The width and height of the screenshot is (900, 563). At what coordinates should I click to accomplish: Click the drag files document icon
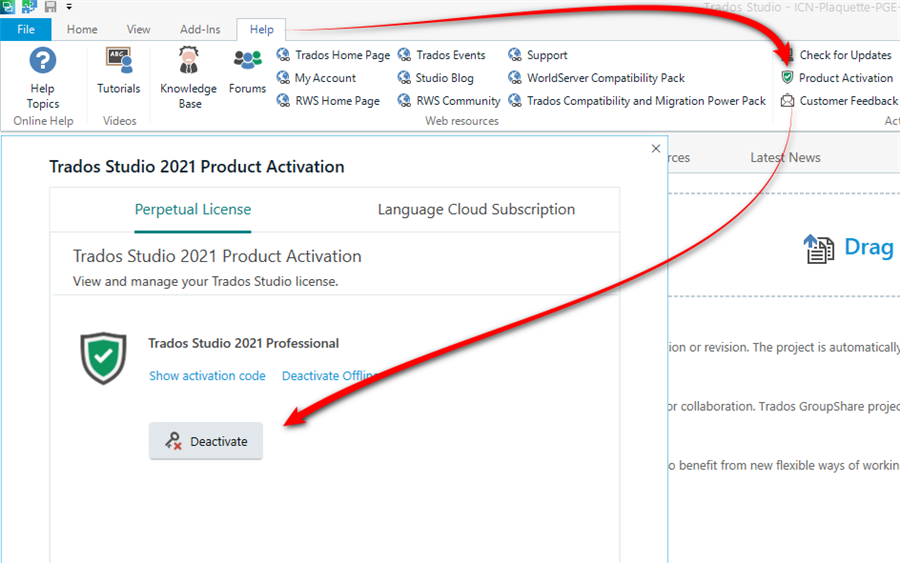click(x=818, y=249)
